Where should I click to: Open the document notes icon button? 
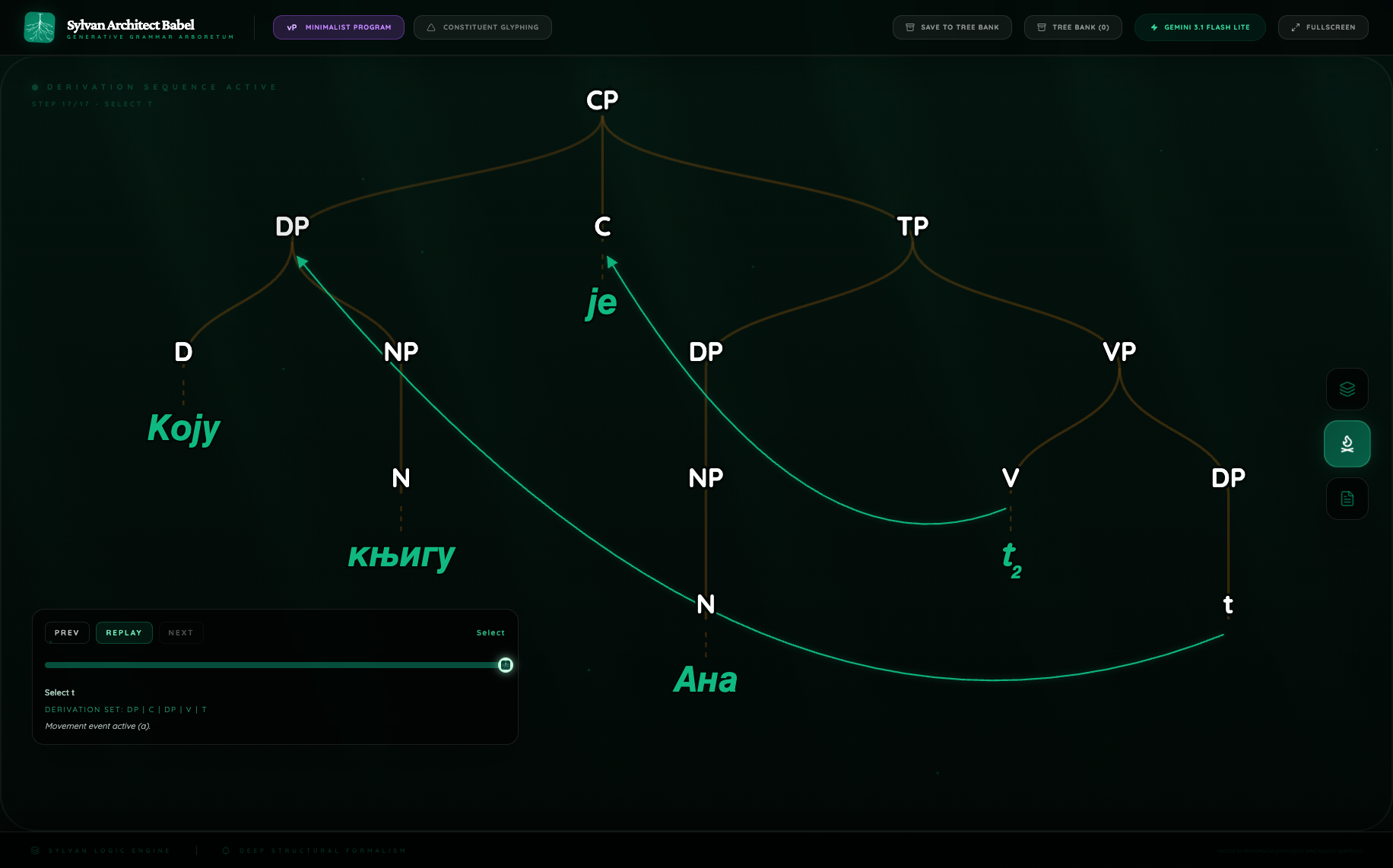[1347, 499]
